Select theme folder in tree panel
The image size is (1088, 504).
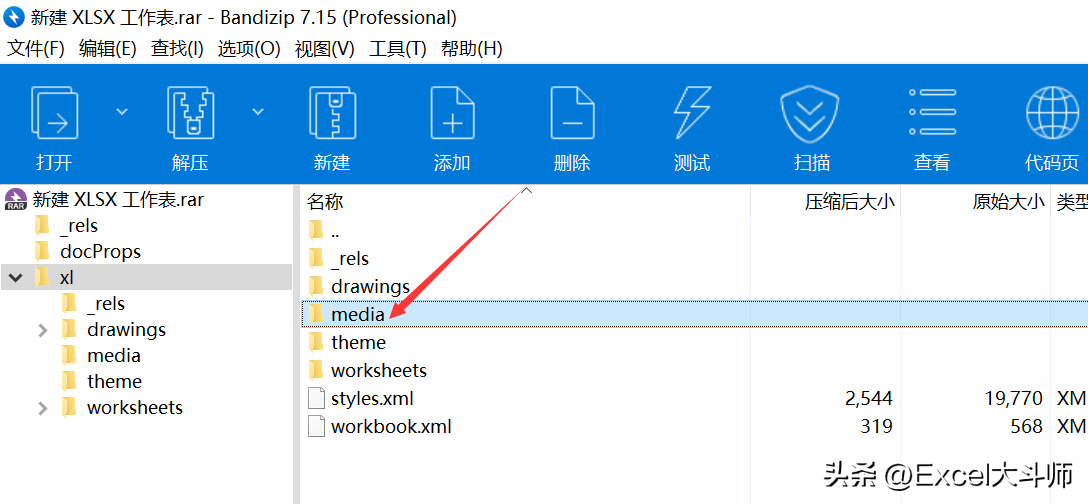pyautogui.click(x=114, y=381)
